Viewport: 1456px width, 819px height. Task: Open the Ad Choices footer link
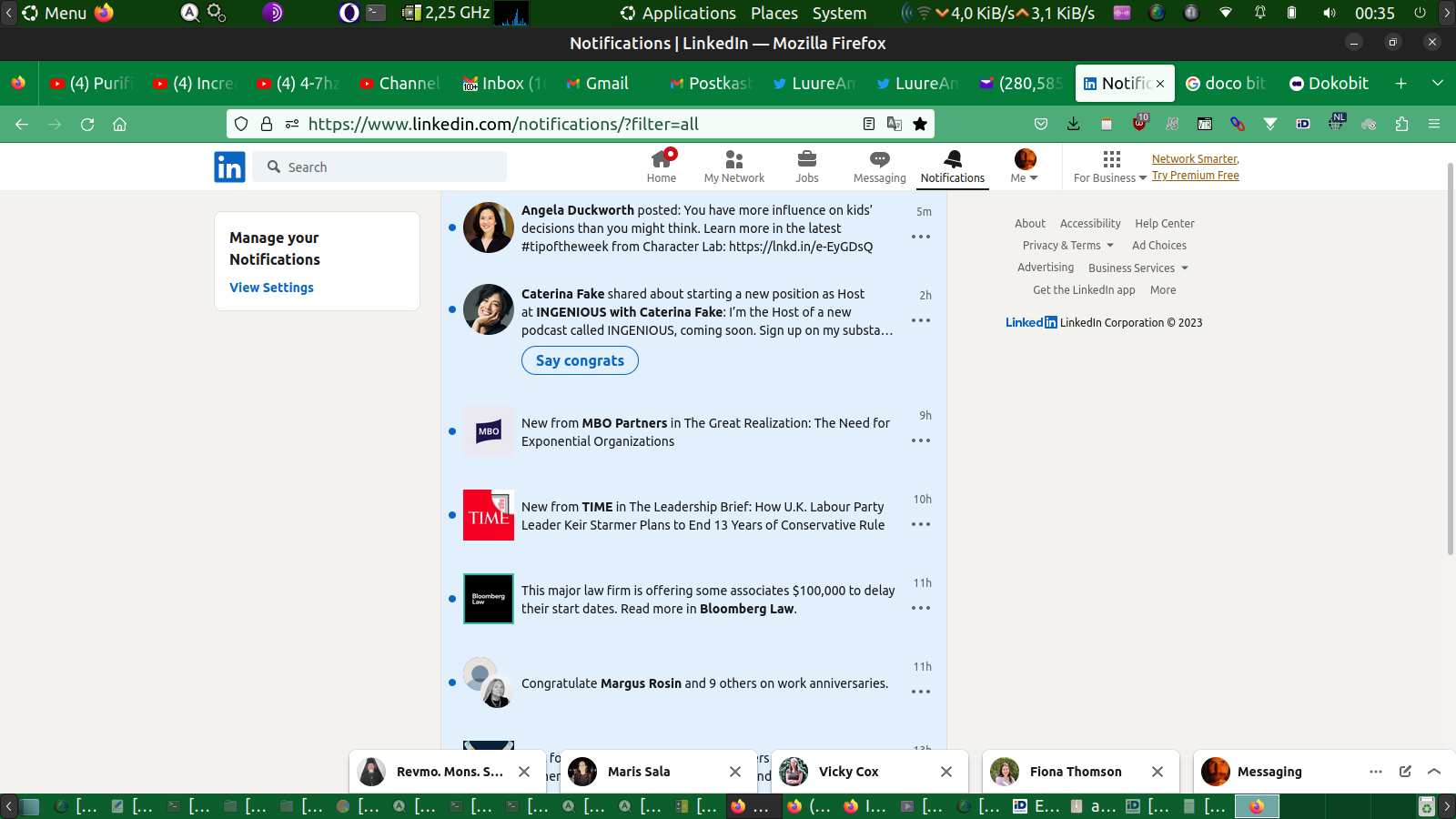pyautogui.click(x=1159, y=246)
